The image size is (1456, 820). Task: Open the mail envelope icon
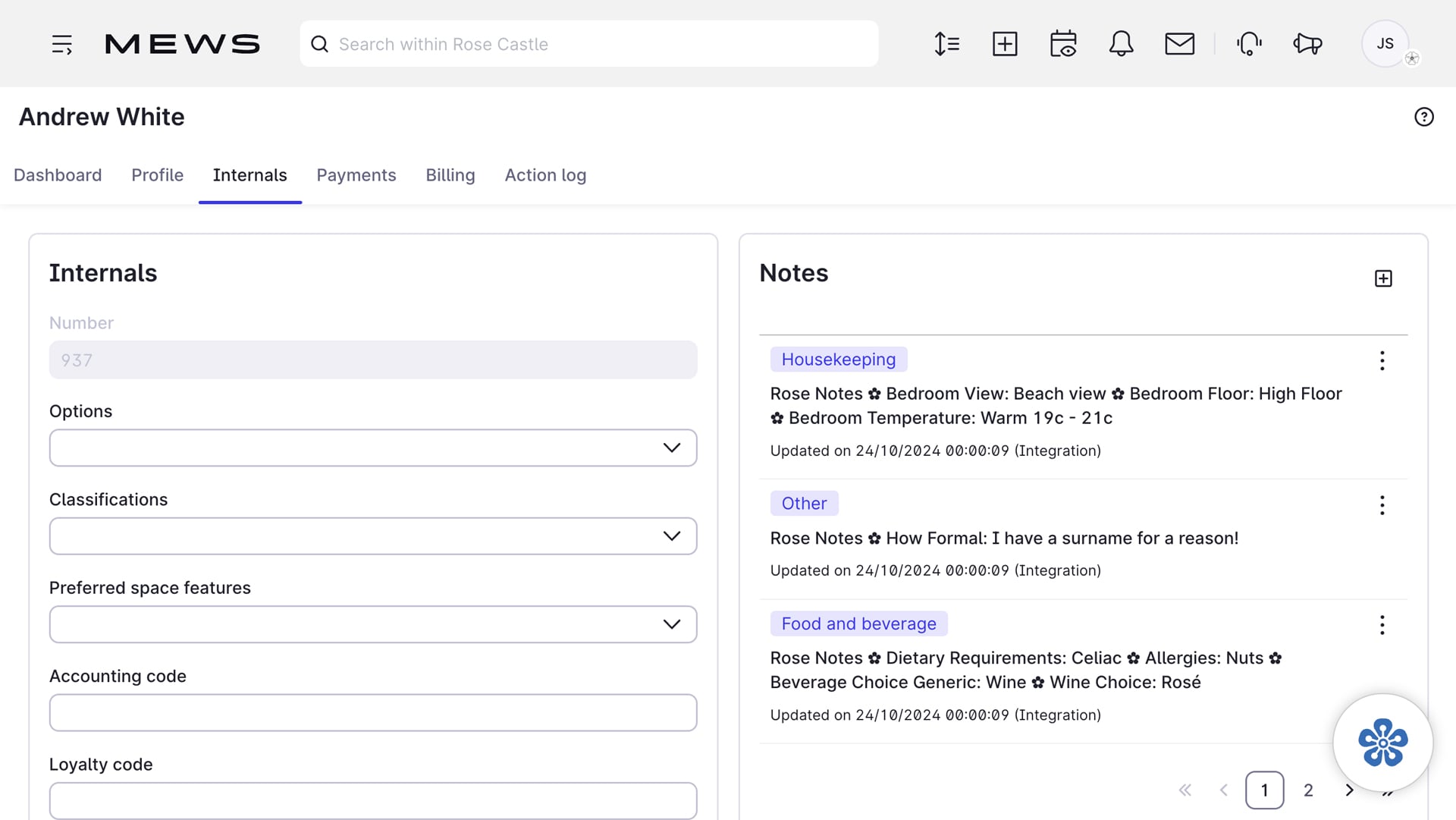point(1179,44)
